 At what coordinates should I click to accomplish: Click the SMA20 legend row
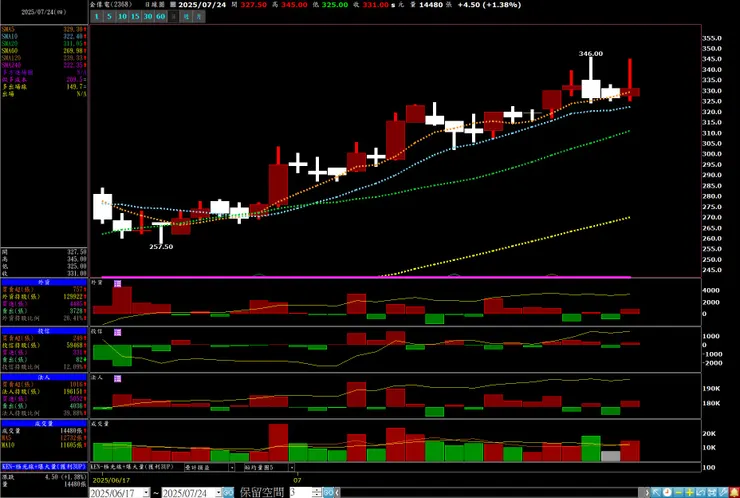tap(44, 43)
